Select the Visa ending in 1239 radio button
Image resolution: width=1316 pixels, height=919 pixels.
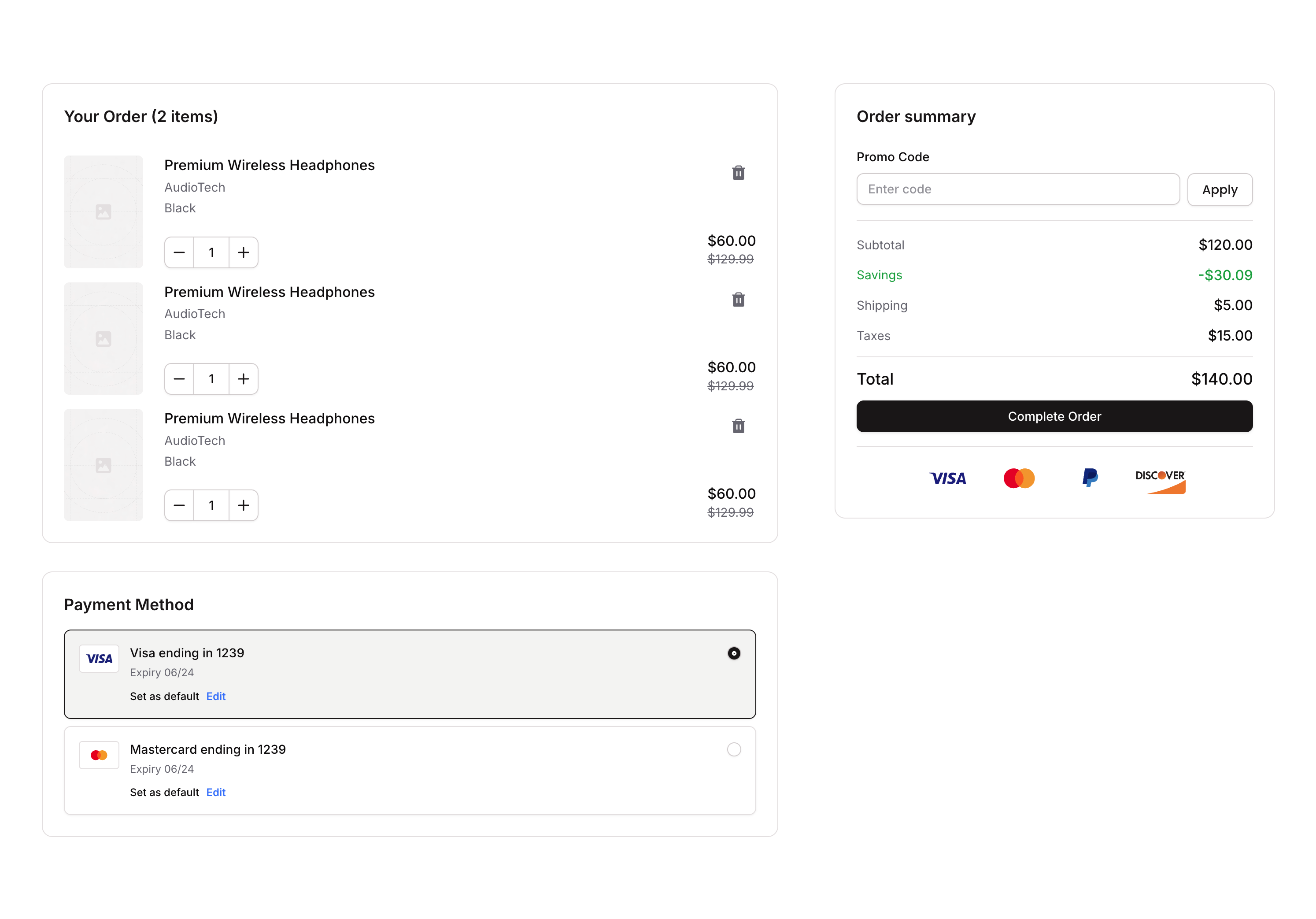tap(734, 653)
